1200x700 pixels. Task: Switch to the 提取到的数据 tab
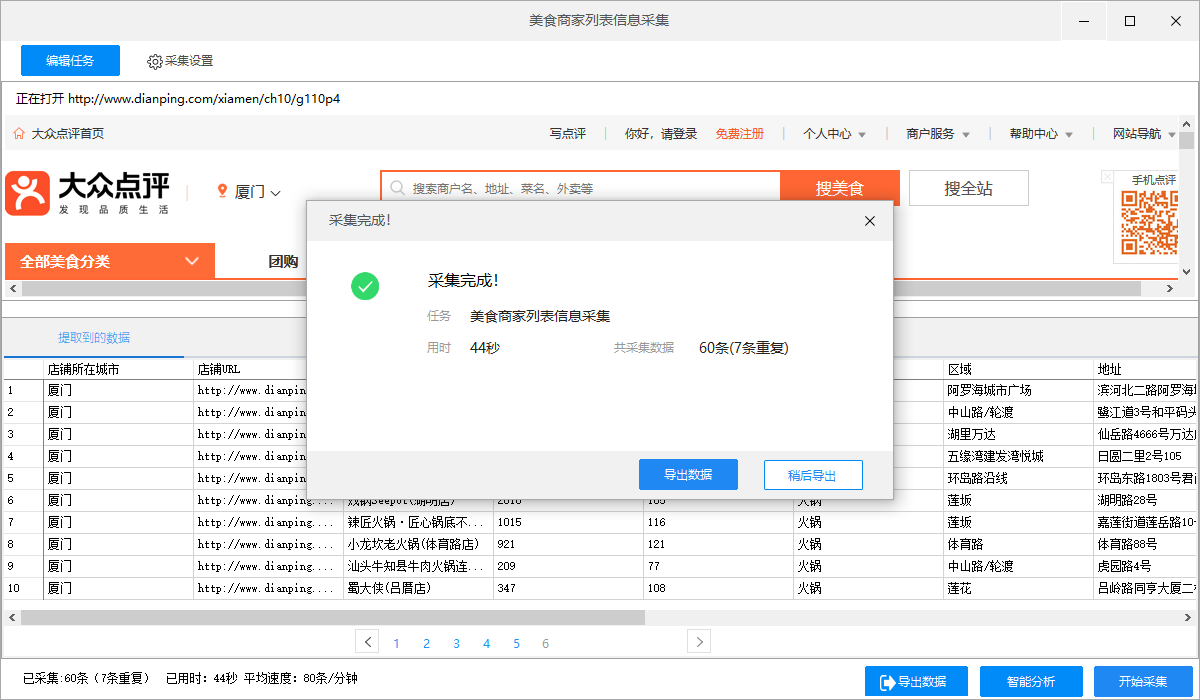93,338
